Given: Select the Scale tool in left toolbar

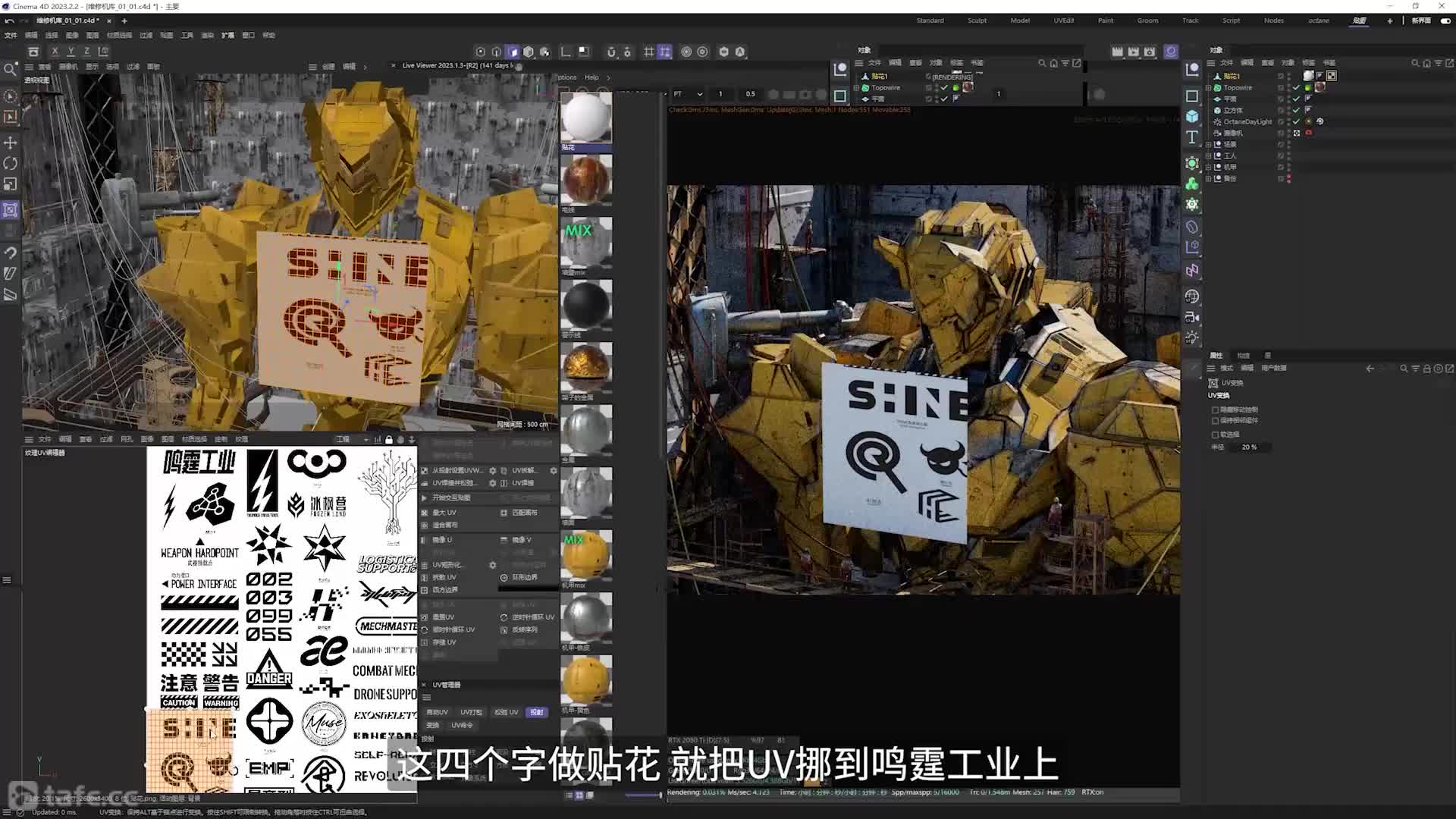Looking at the screenshot, I should tap(11, 184).
